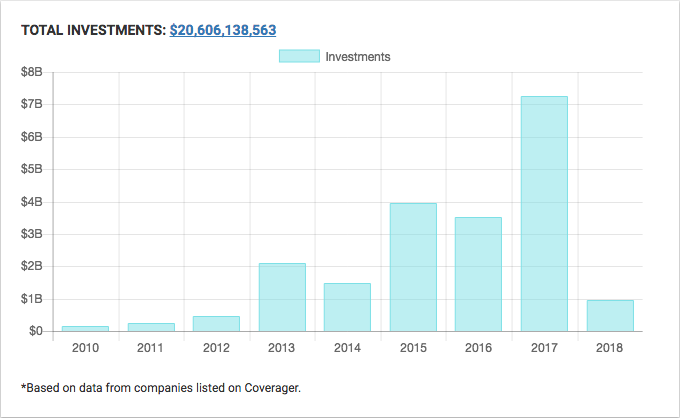Click the 2018 investments bar
The width and height of the screenshot is (680, 418).
pos(609,315)
